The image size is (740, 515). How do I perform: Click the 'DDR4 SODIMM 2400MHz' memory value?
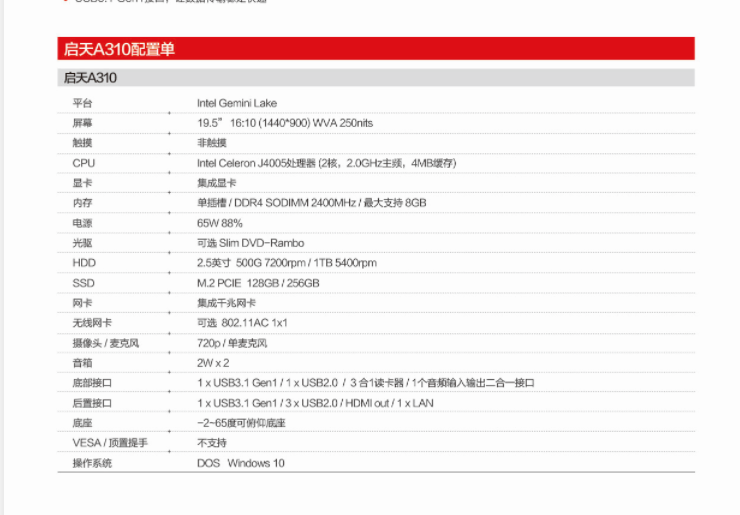click(295, 203)
